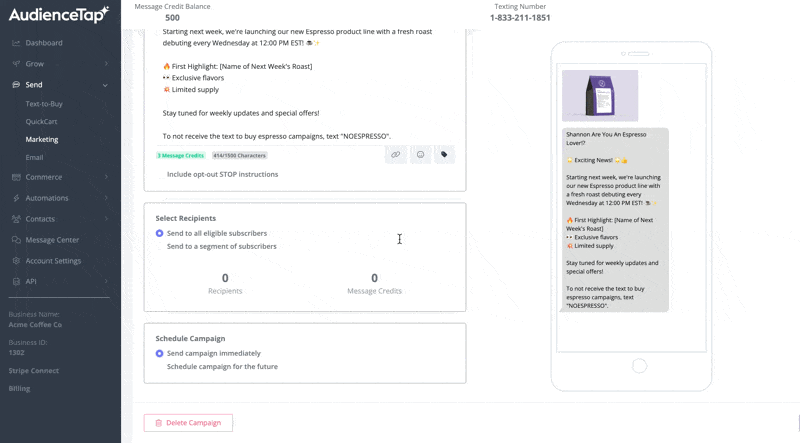800x443 pixels.
Task: Click the coffee bag image in phone preview
Action: pos(600,96)
